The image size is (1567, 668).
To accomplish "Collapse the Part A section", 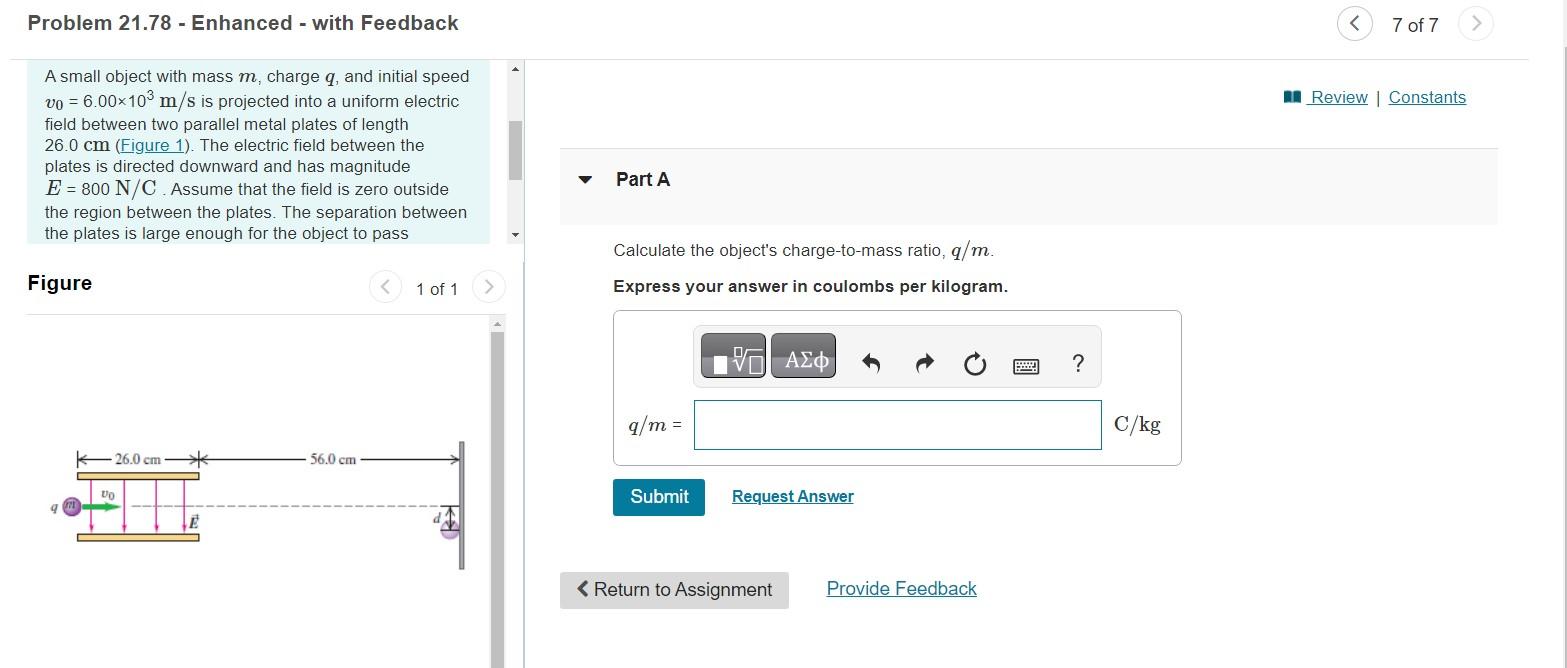I will pos(585,180).
